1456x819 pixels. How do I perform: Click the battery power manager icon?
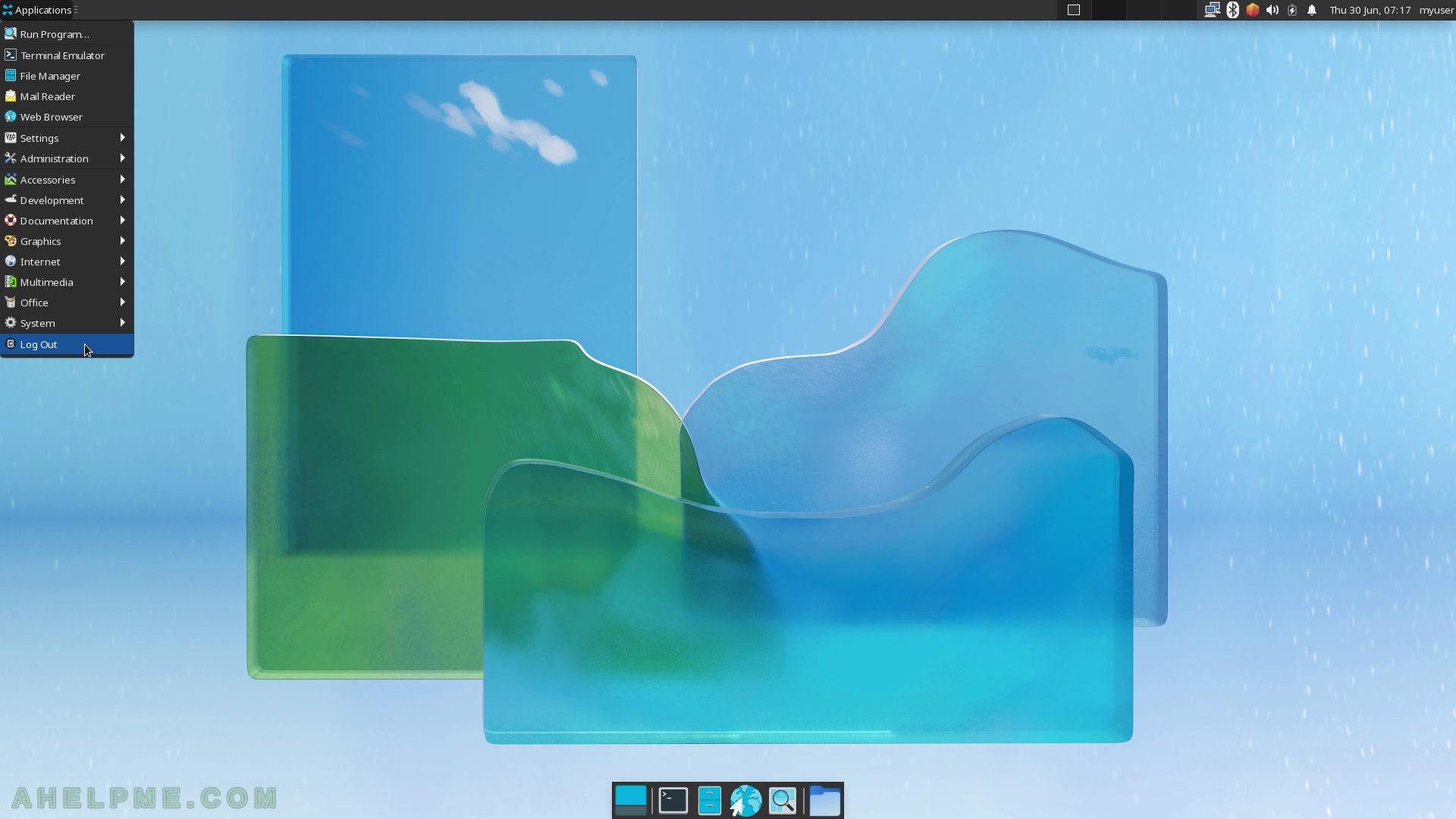pos(1291,10)
